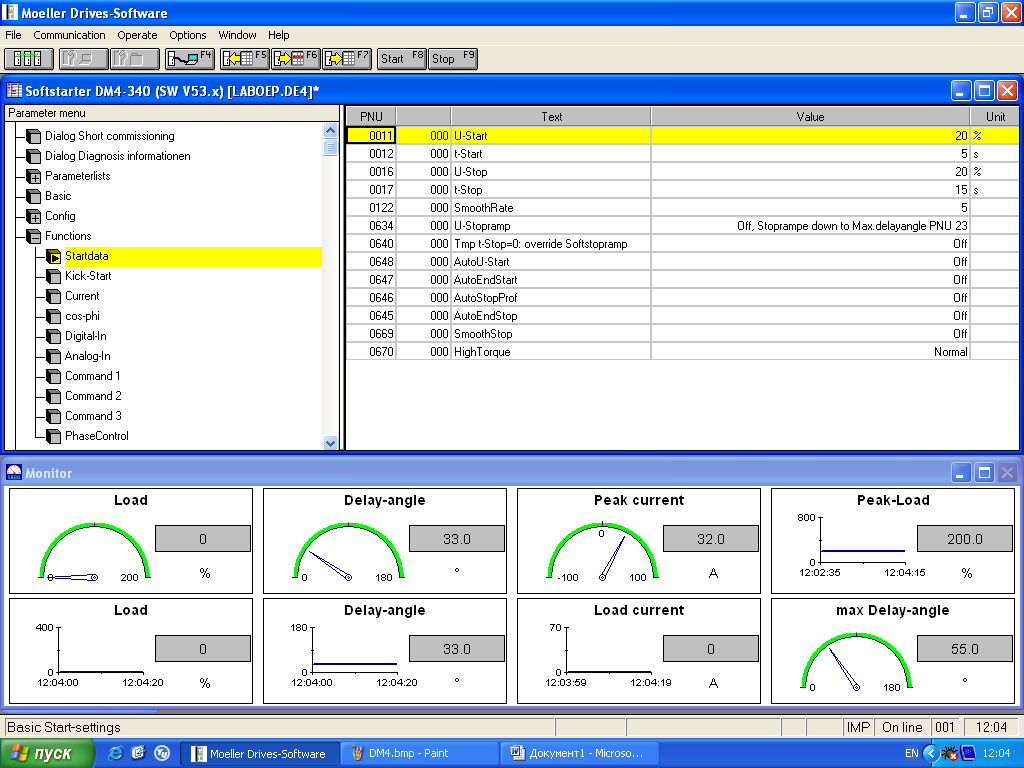Click EN language indicator in tray

912,754
